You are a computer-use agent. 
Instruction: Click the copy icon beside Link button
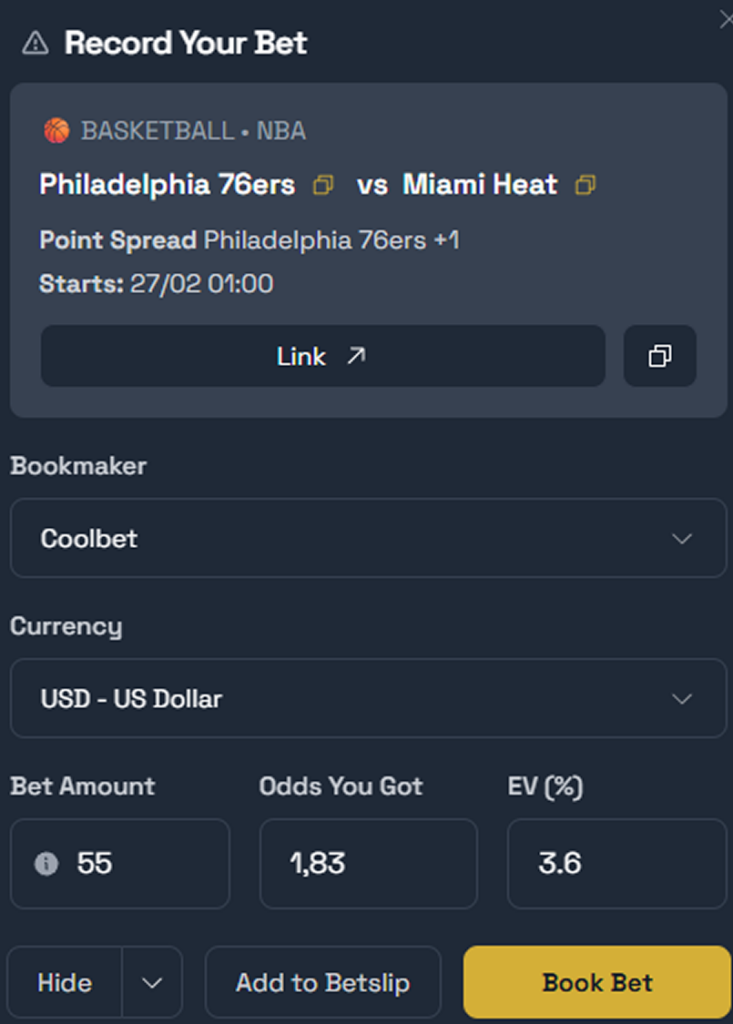click(660, 356)
